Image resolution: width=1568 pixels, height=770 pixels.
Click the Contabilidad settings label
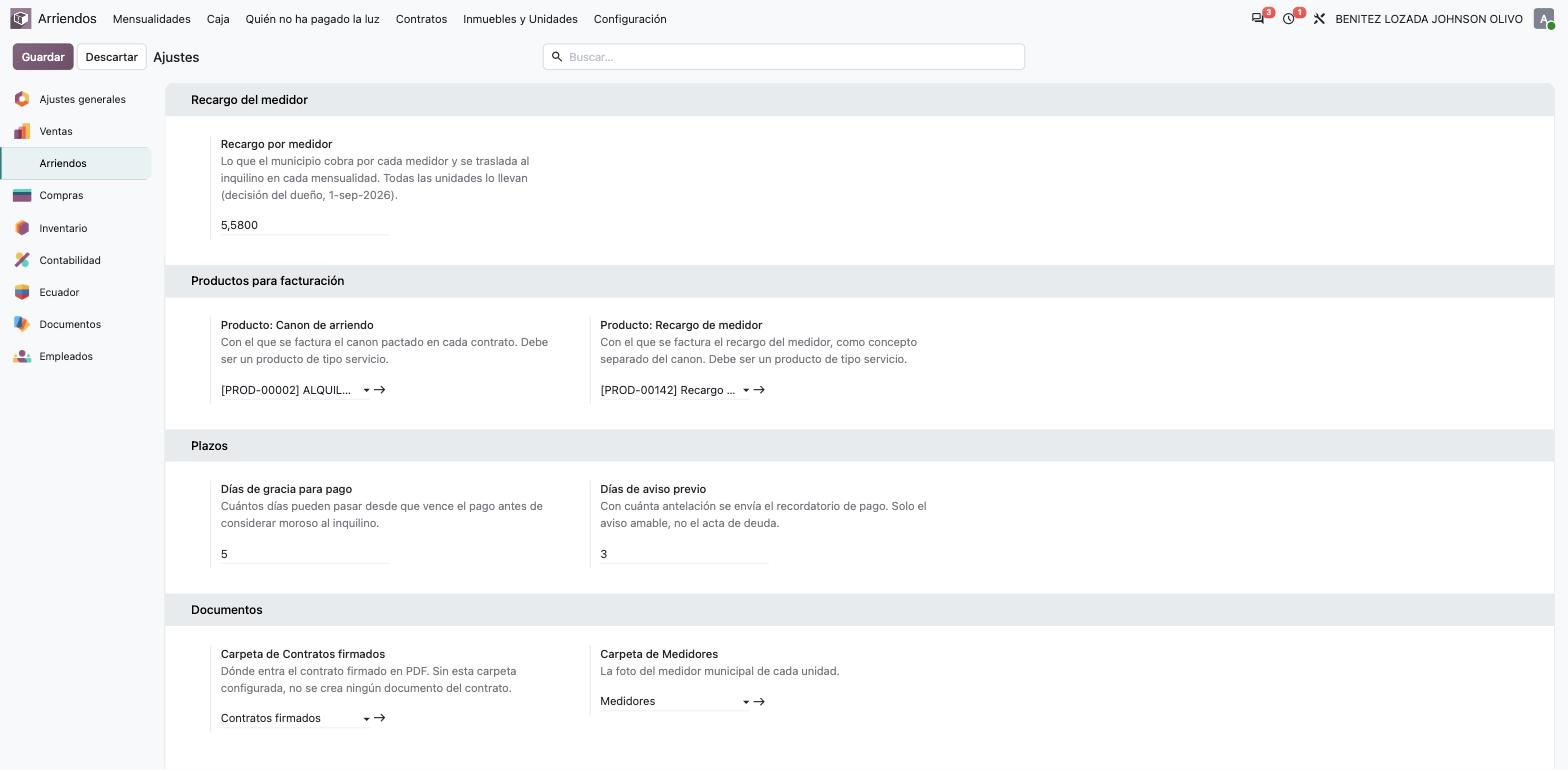(70, 260)
